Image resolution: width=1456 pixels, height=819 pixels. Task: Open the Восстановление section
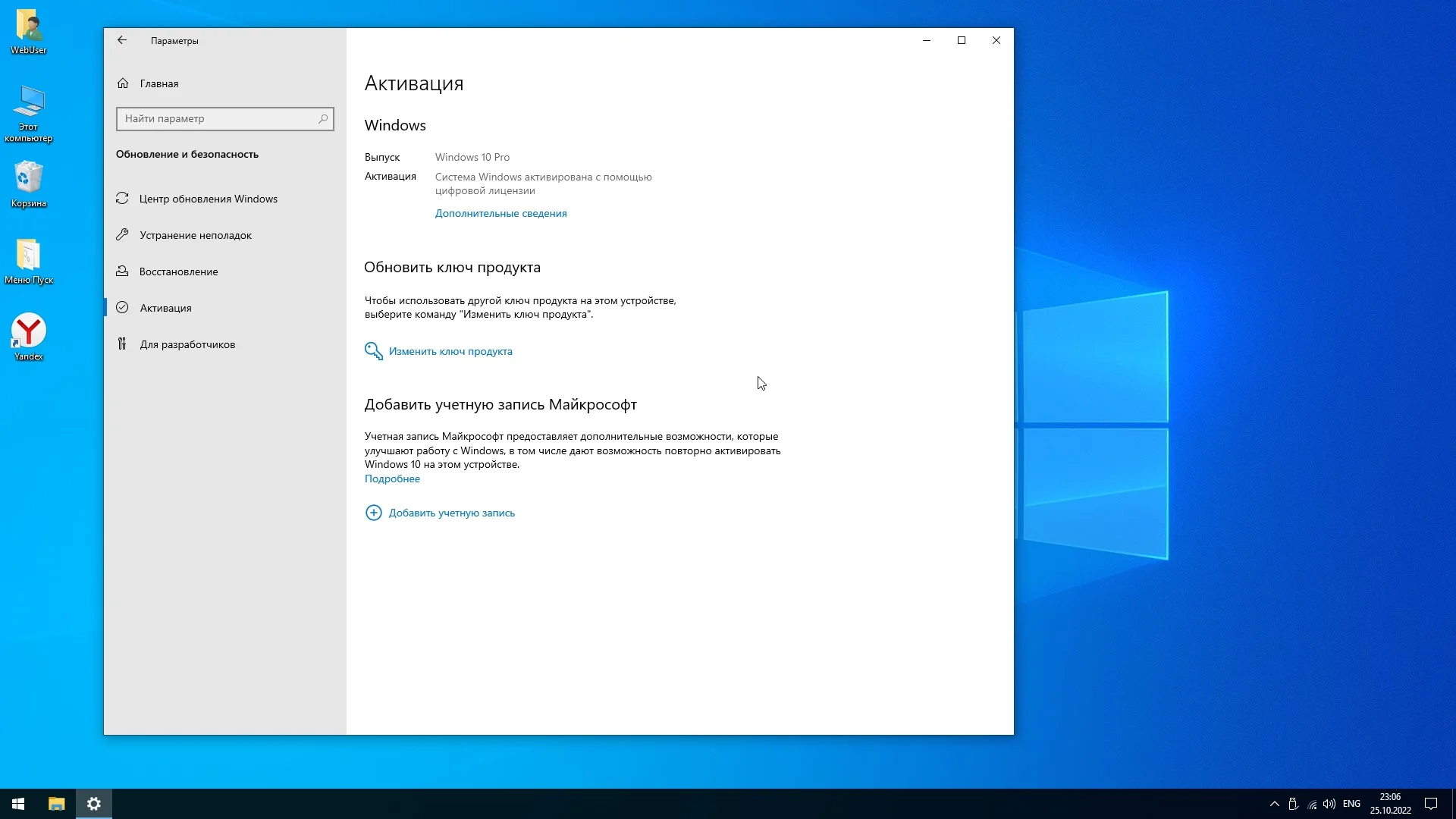178,271
